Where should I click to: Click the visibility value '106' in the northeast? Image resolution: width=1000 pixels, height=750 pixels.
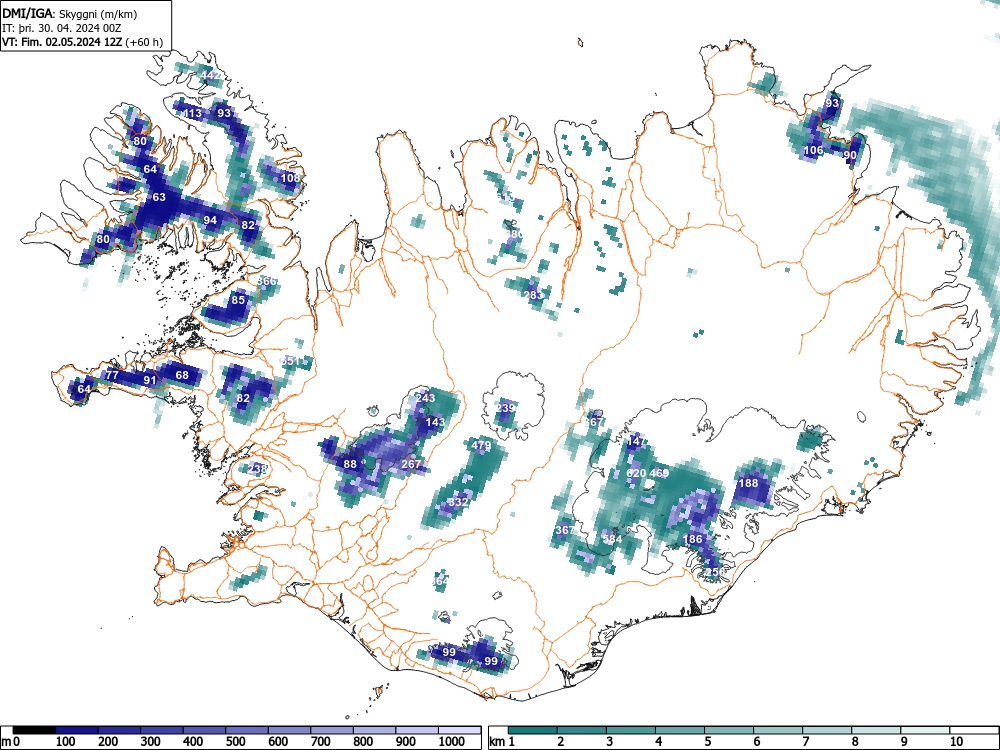point(813,151)
